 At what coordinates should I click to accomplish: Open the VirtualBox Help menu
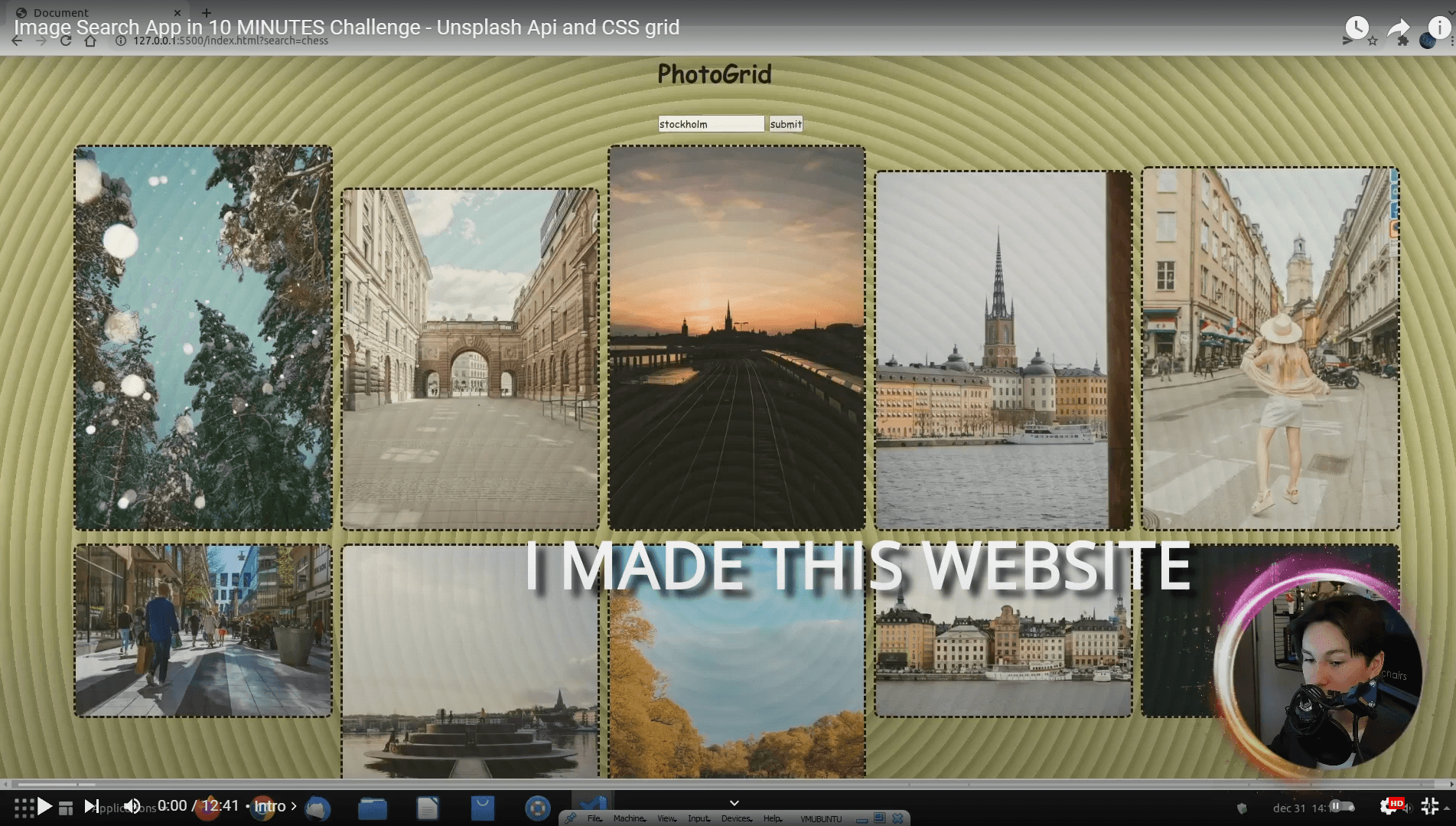point(772,818)
